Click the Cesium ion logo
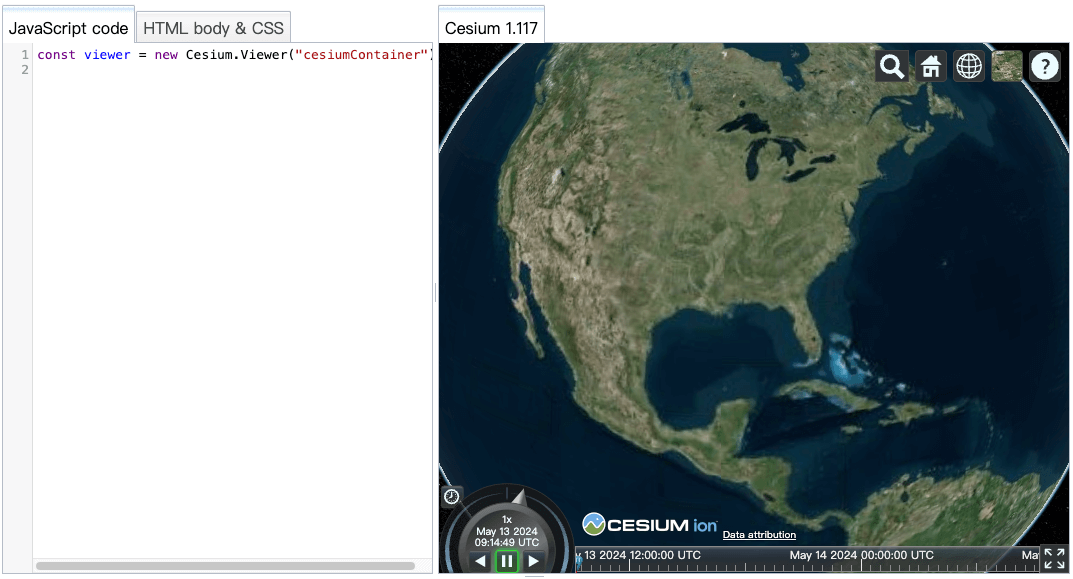1073x579 pixels. click(x=644, y=523)
